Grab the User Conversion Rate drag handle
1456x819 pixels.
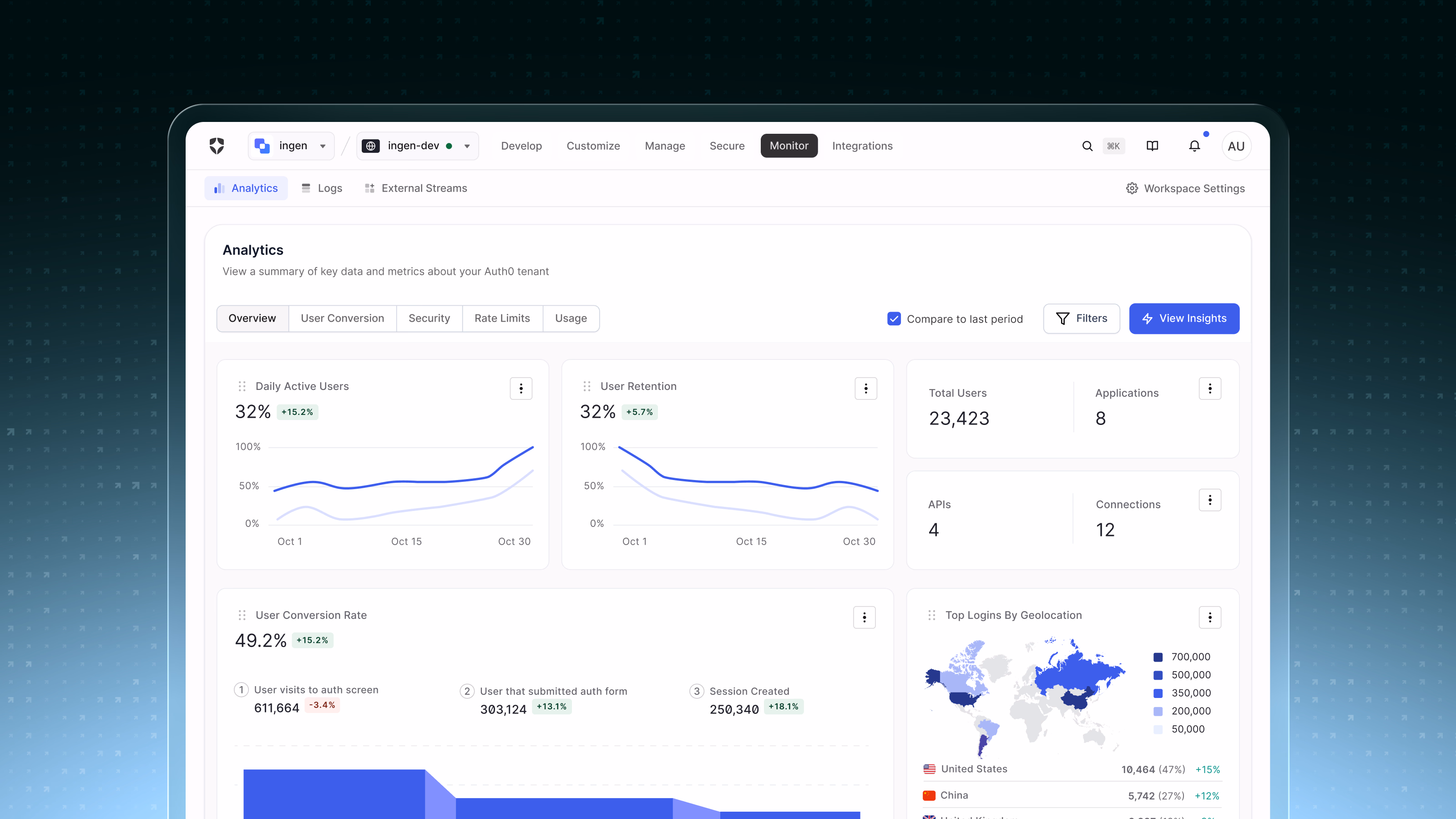click(x=242, y=615)
